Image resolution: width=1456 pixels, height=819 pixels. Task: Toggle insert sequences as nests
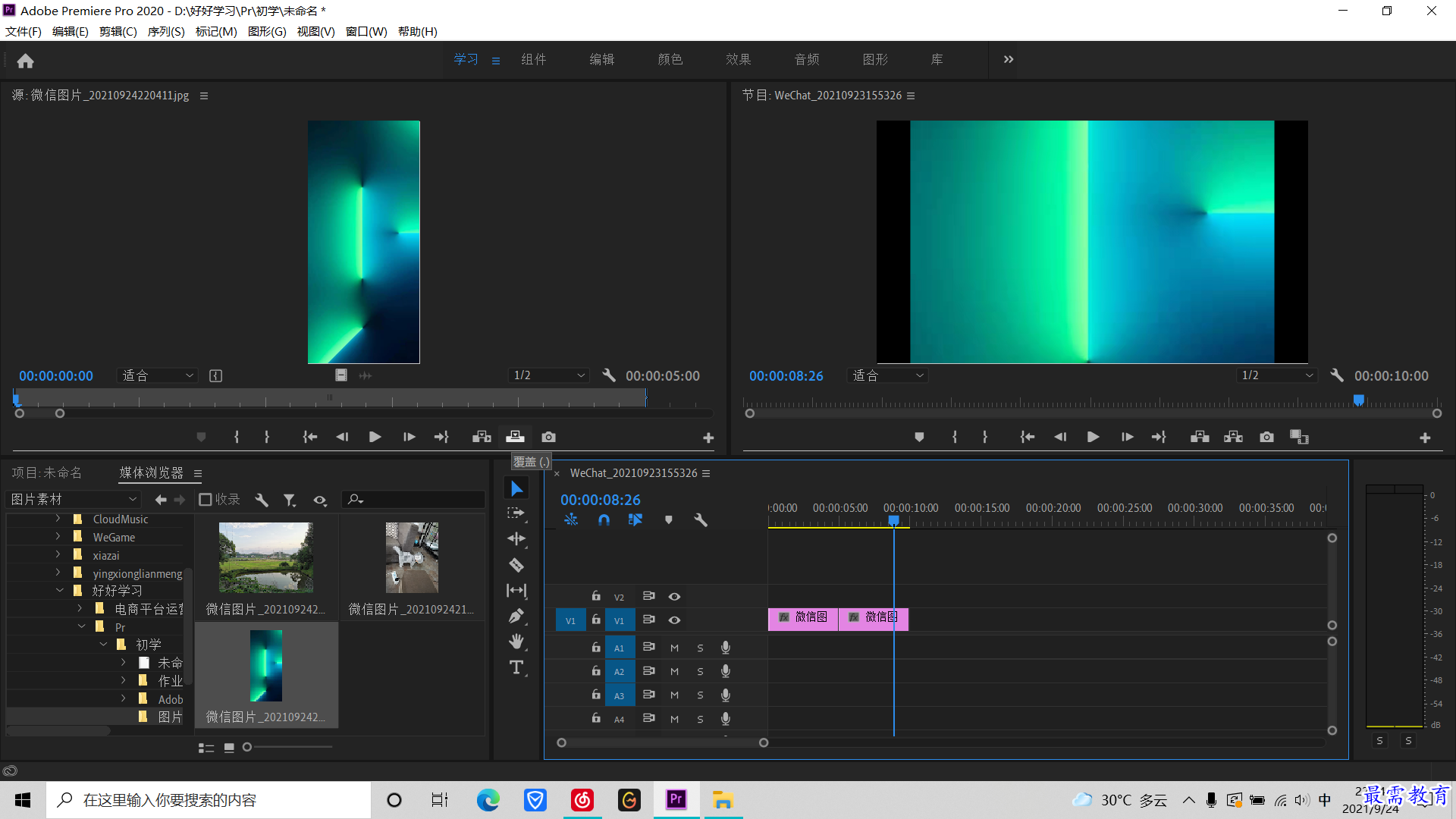pyautogui.click(x=571, y=520)
